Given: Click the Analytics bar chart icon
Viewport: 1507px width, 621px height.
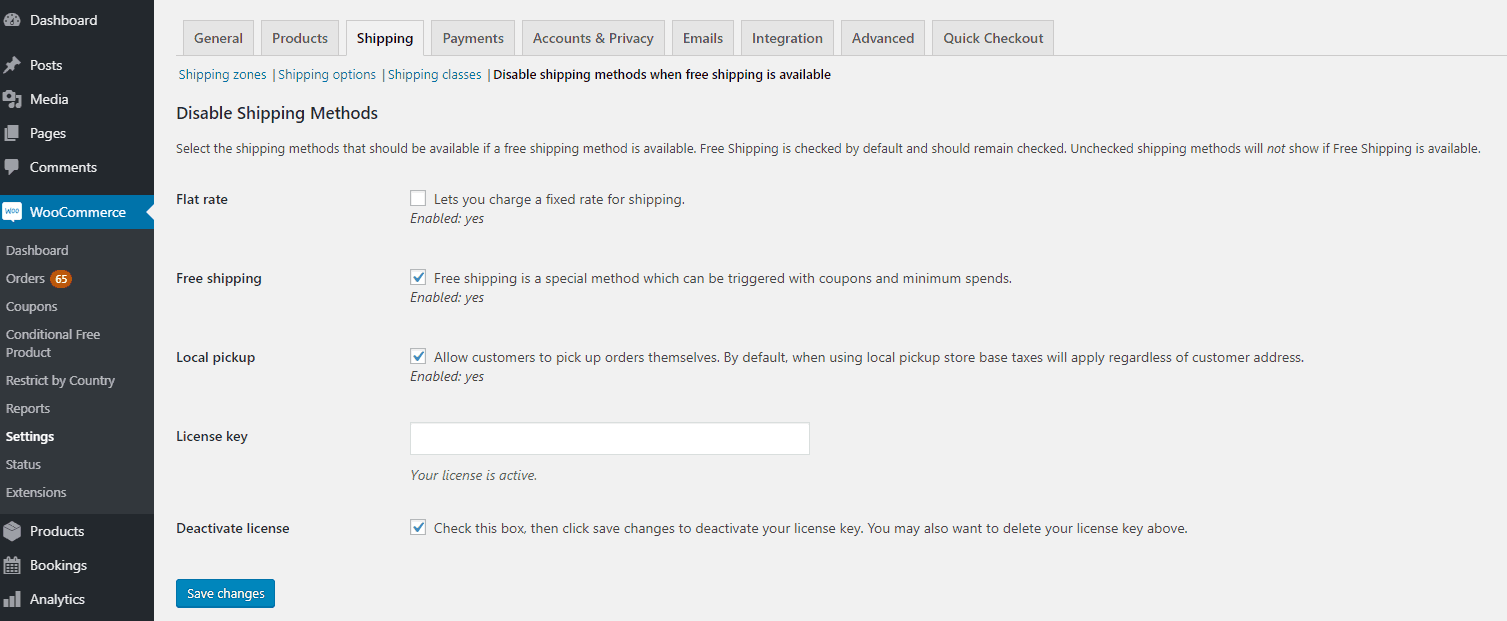Looking at the screenshot, I should click(x=12, y=599).
